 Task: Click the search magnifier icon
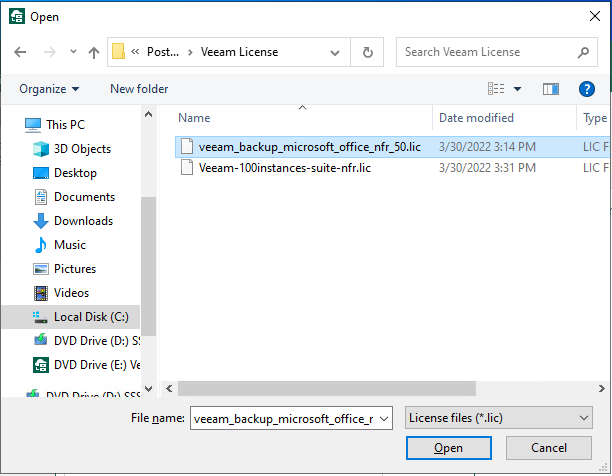583,52
